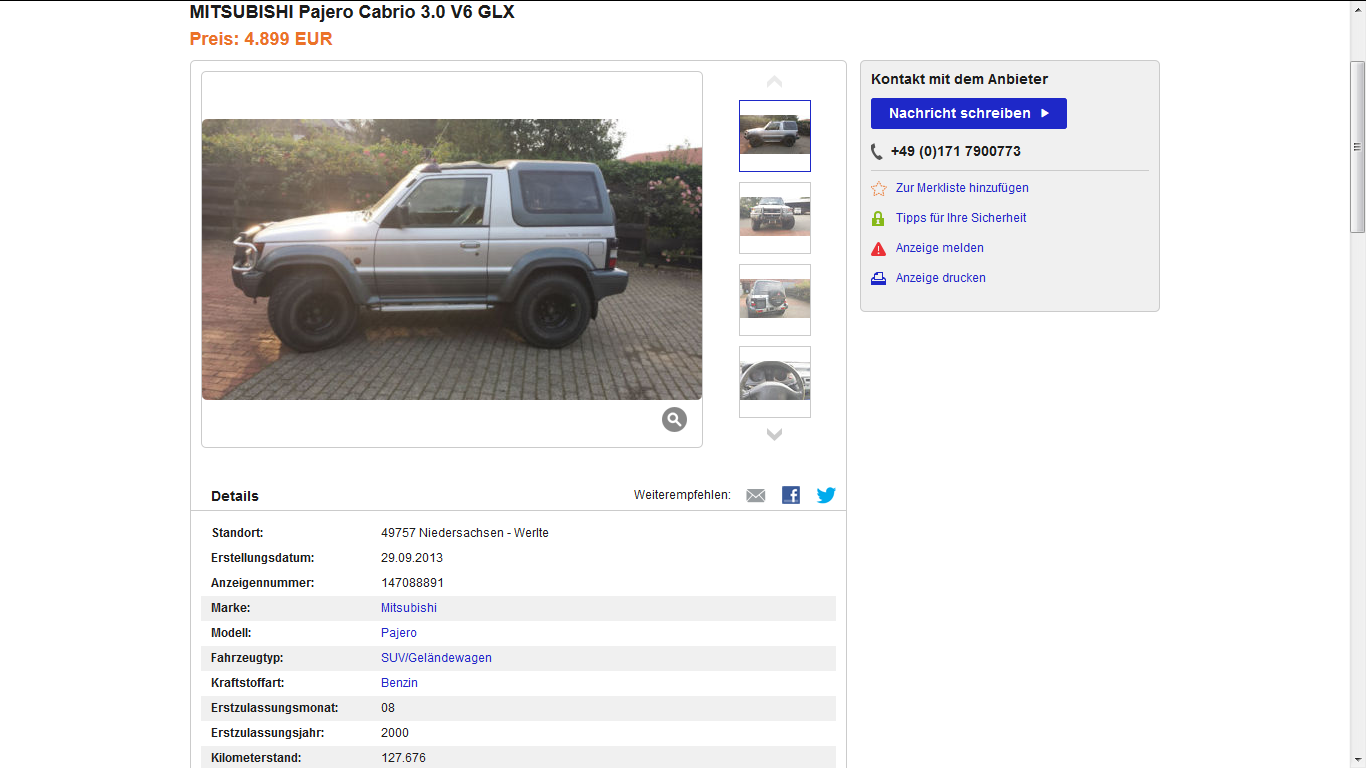Screen dimensions: 1366x768
Task: Click the star icon for Merkliste
Action: (878, 188)
